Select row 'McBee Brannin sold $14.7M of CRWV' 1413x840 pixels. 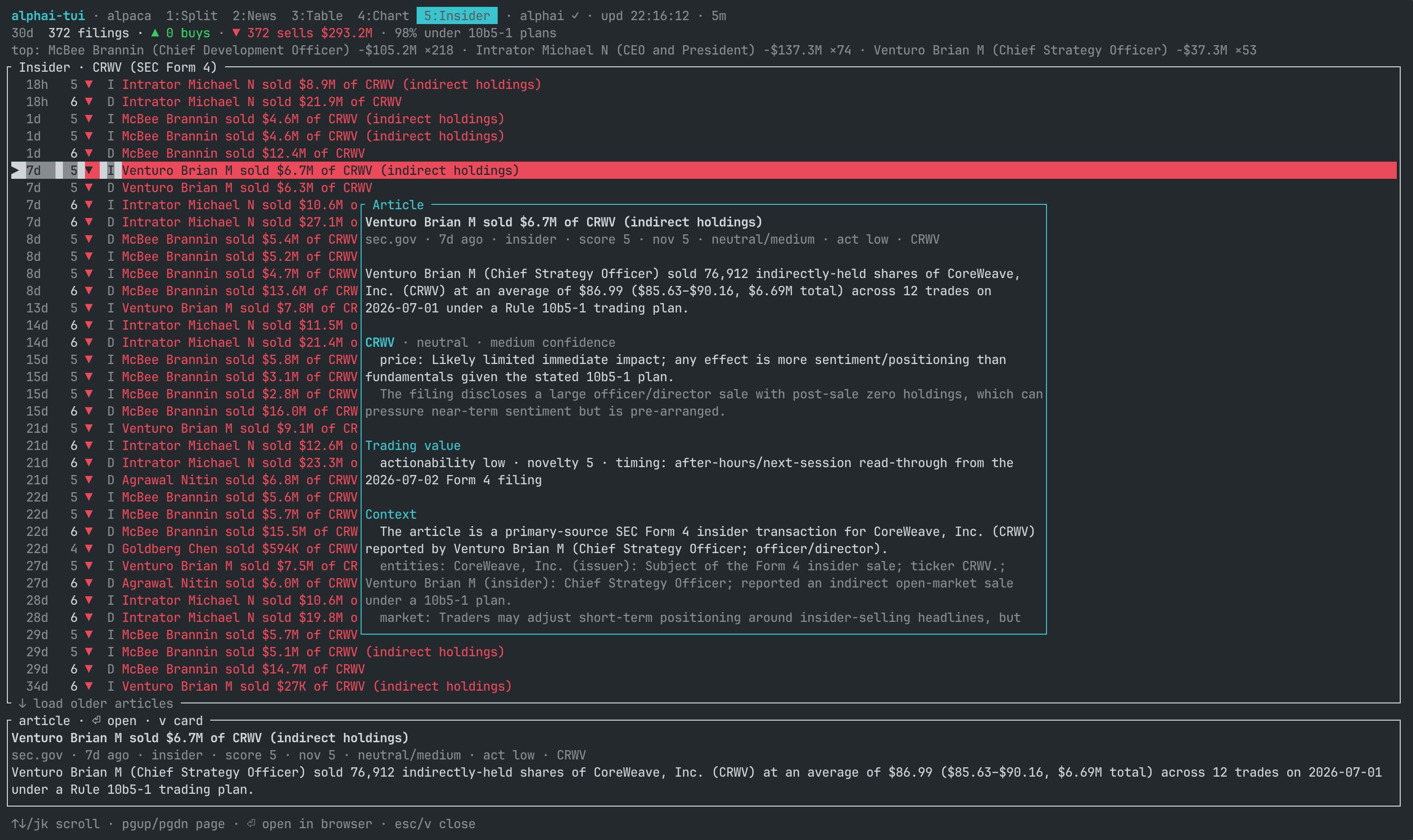tap(704, 669)
